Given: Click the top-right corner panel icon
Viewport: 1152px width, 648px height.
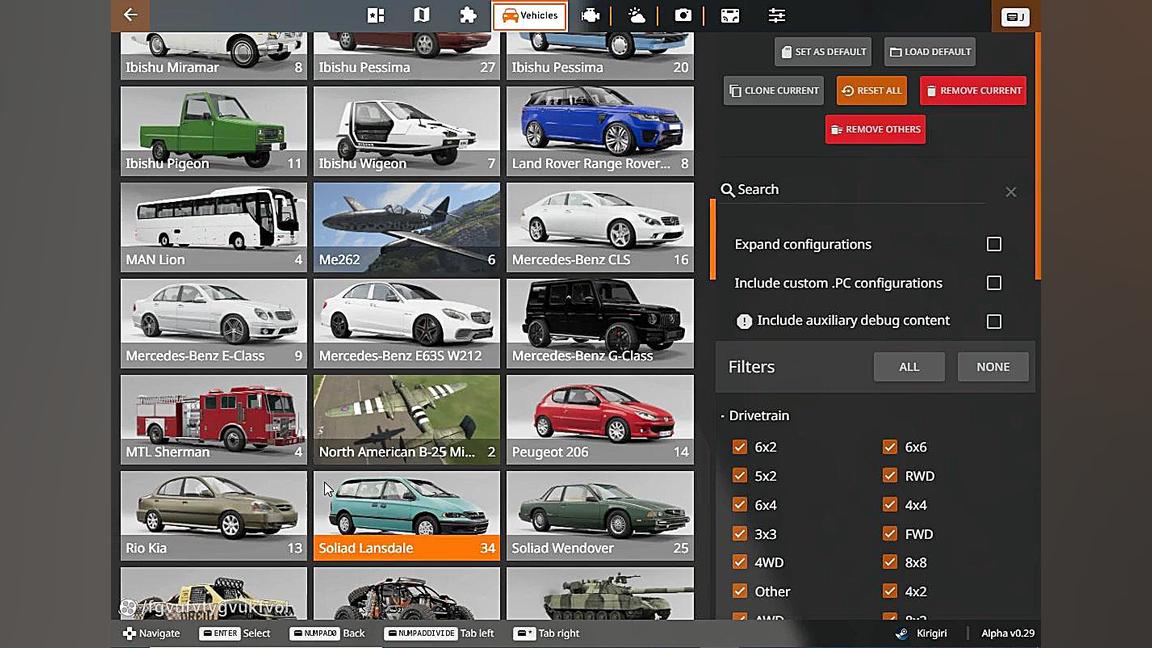Looking at the screenshot, I should tap(1015, 17).
